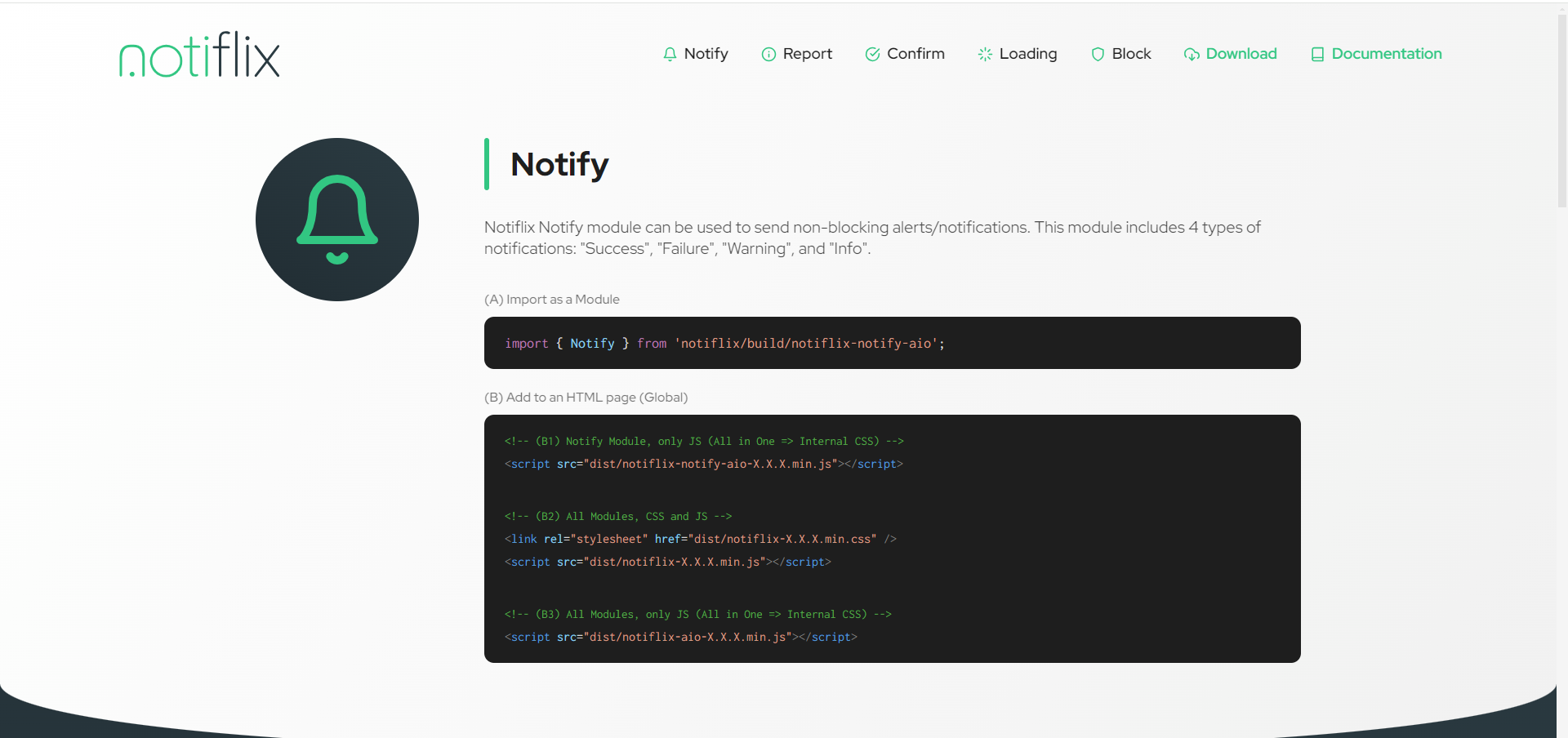Open the Download page
This screenshot has width=1568, height=738.
coord(1241,54)
